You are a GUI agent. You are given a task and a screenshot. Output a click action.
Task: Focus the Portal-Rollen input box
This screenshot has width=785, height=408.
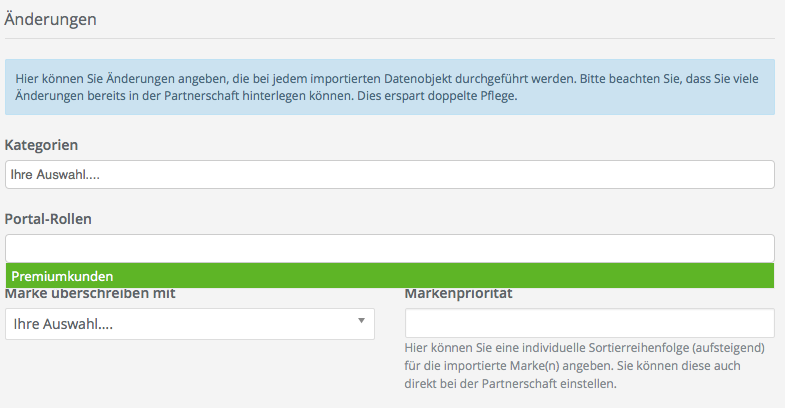tap(389, 248)
